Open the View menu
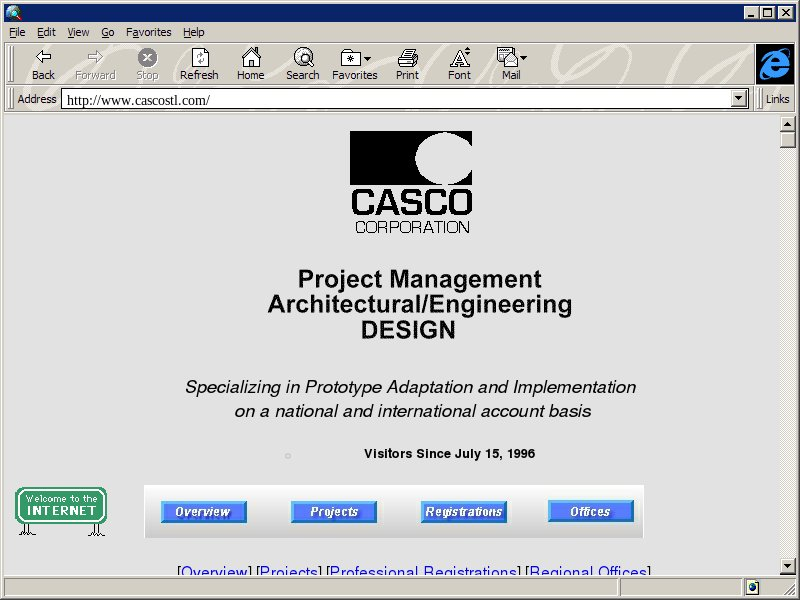800x600 pixels. [78, 32]
